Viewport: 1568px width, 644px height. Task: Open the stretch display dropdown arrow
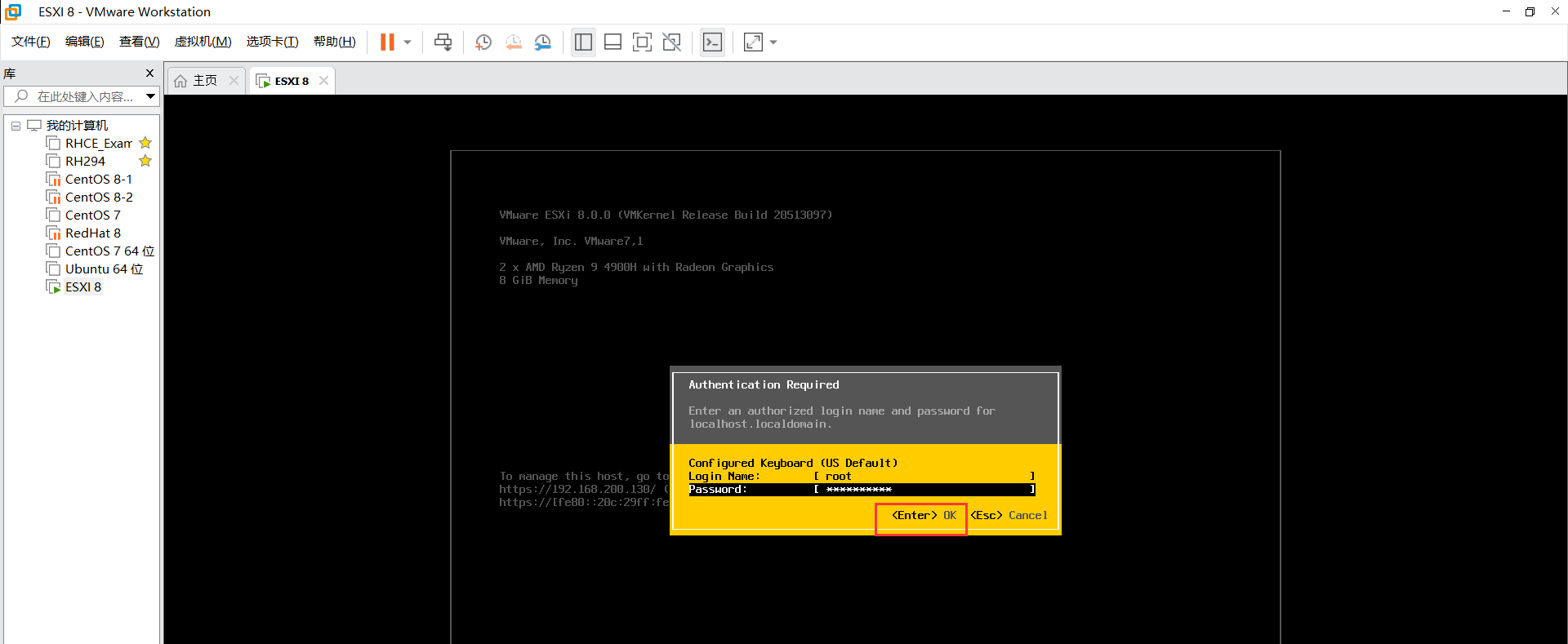point(773,42)
